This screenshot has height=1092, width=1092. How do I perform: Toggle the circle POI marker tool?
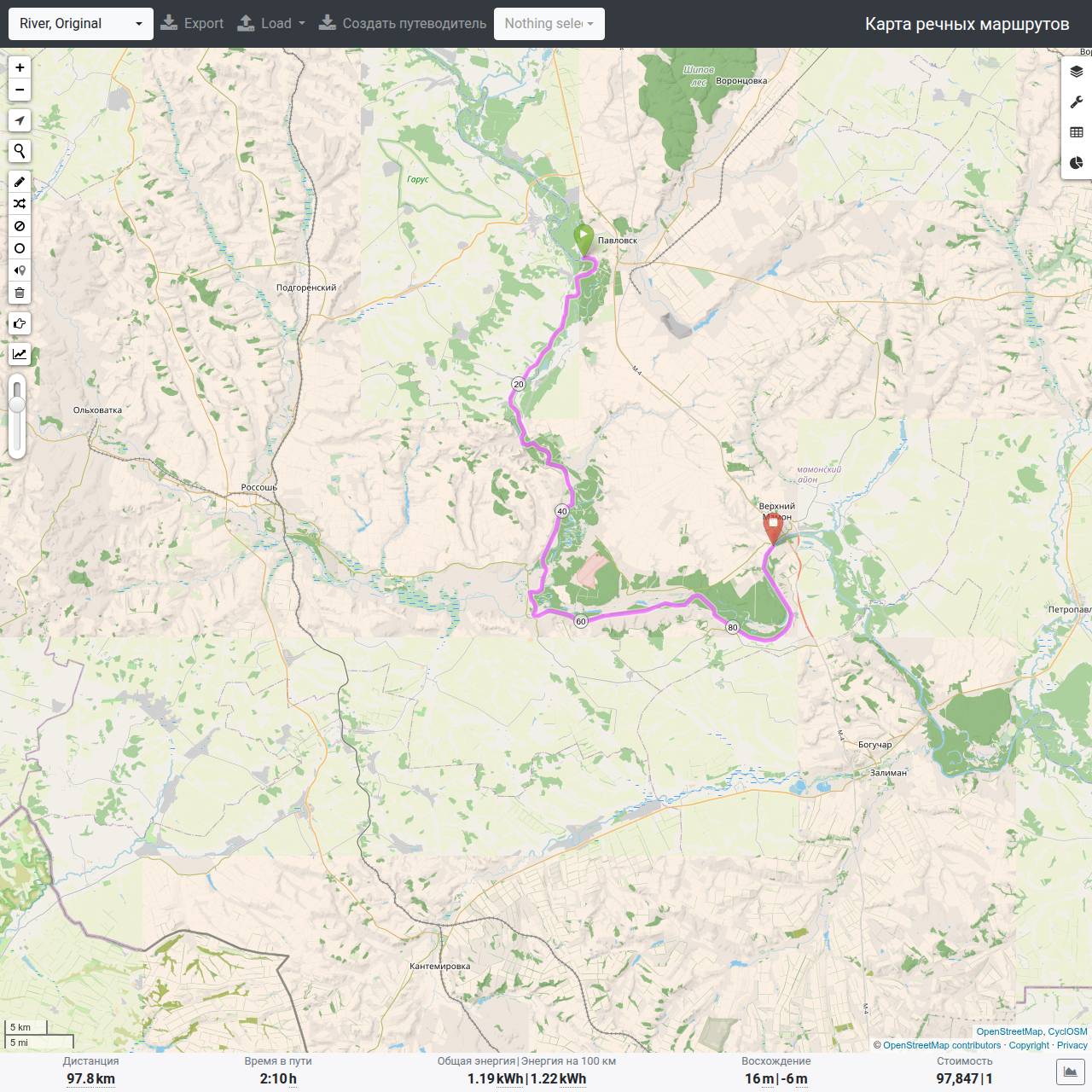[x=20, y=248]
